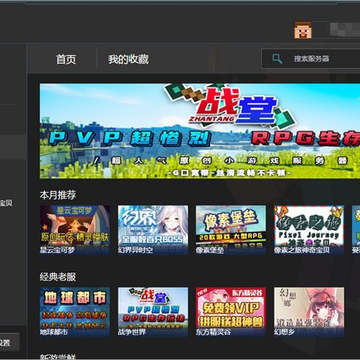Open 星云宝可梦 server thumbnail

[75, 230]
